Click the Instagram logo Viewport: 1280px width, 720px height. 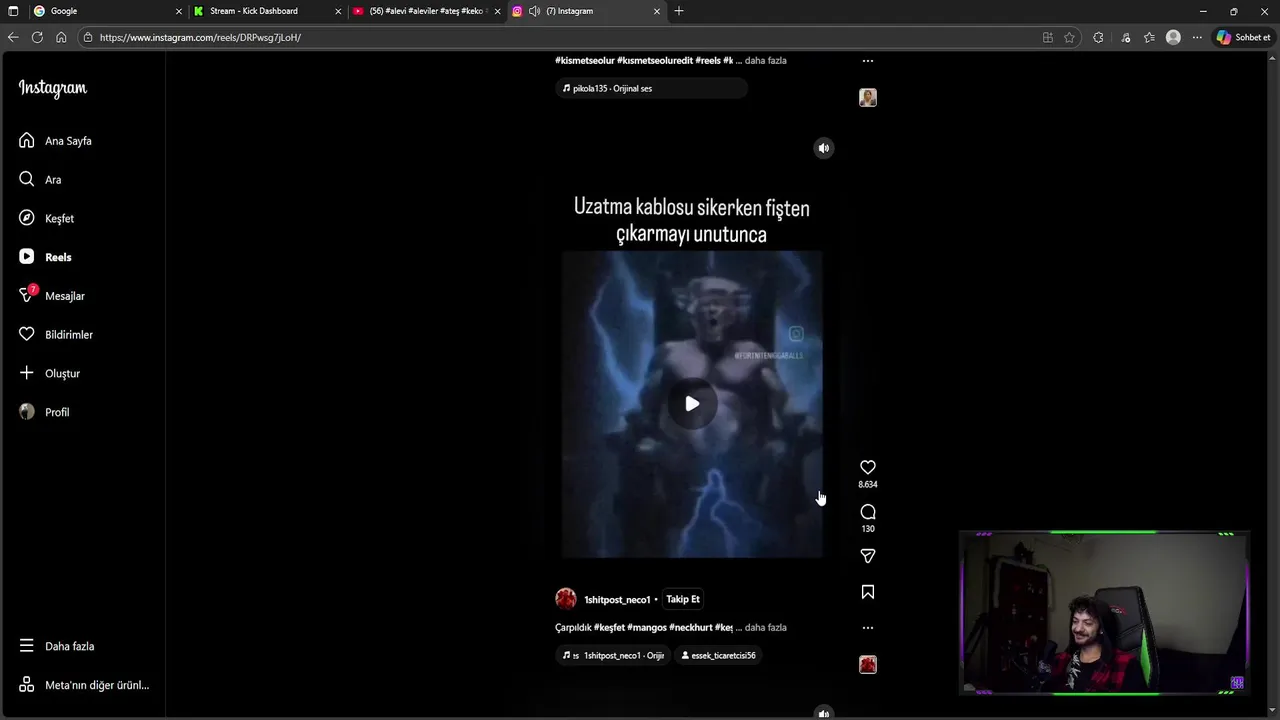click(53, 88)
